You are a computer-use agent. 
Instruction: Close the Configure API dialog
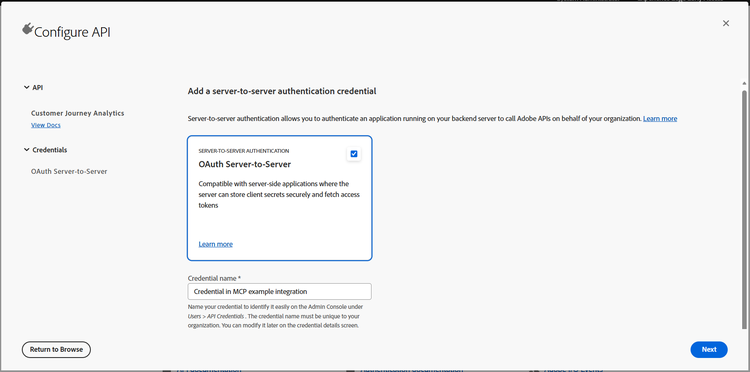726,23
